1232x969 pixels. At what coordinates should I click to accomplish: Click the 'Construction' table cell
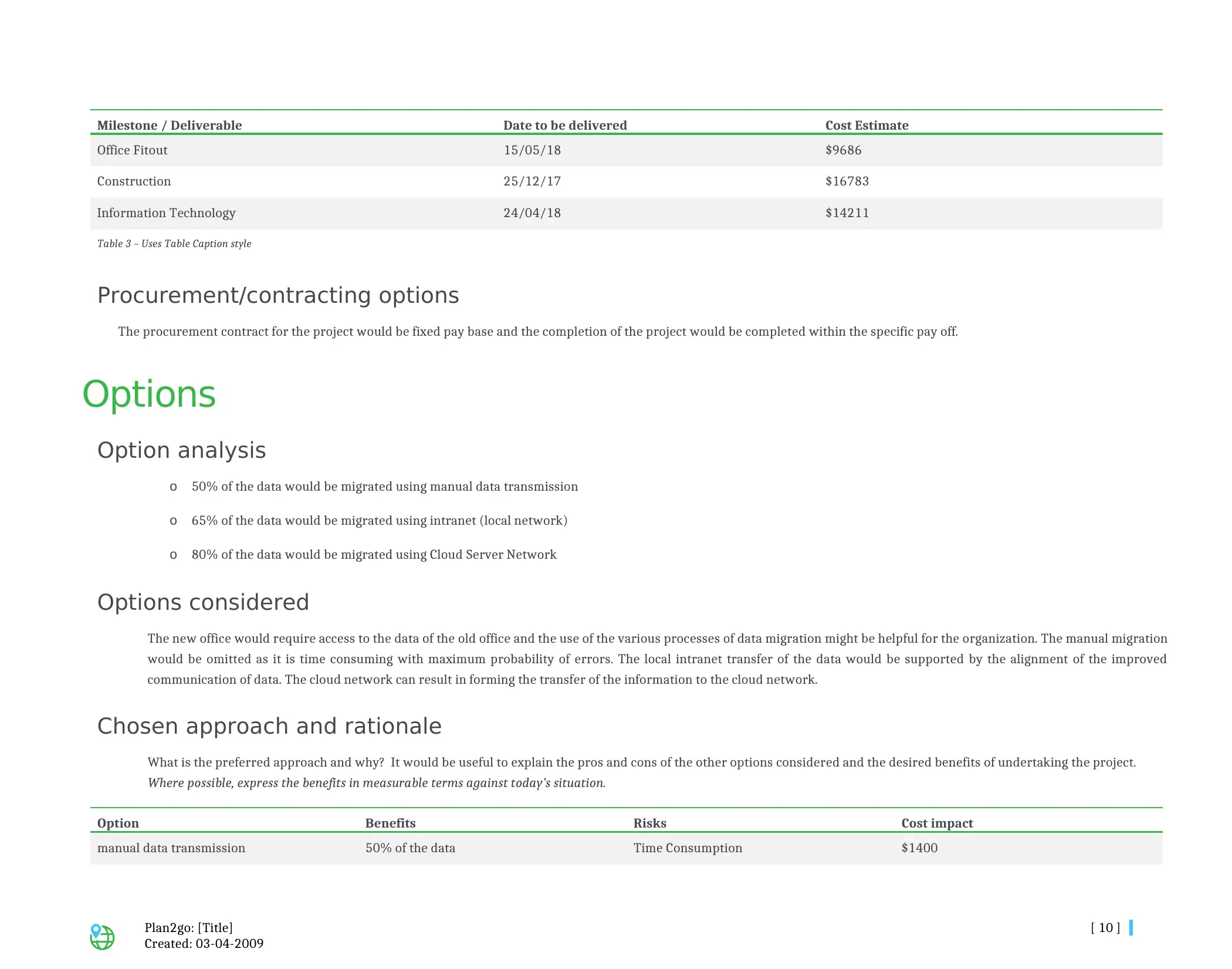click(x=134, y=181)
